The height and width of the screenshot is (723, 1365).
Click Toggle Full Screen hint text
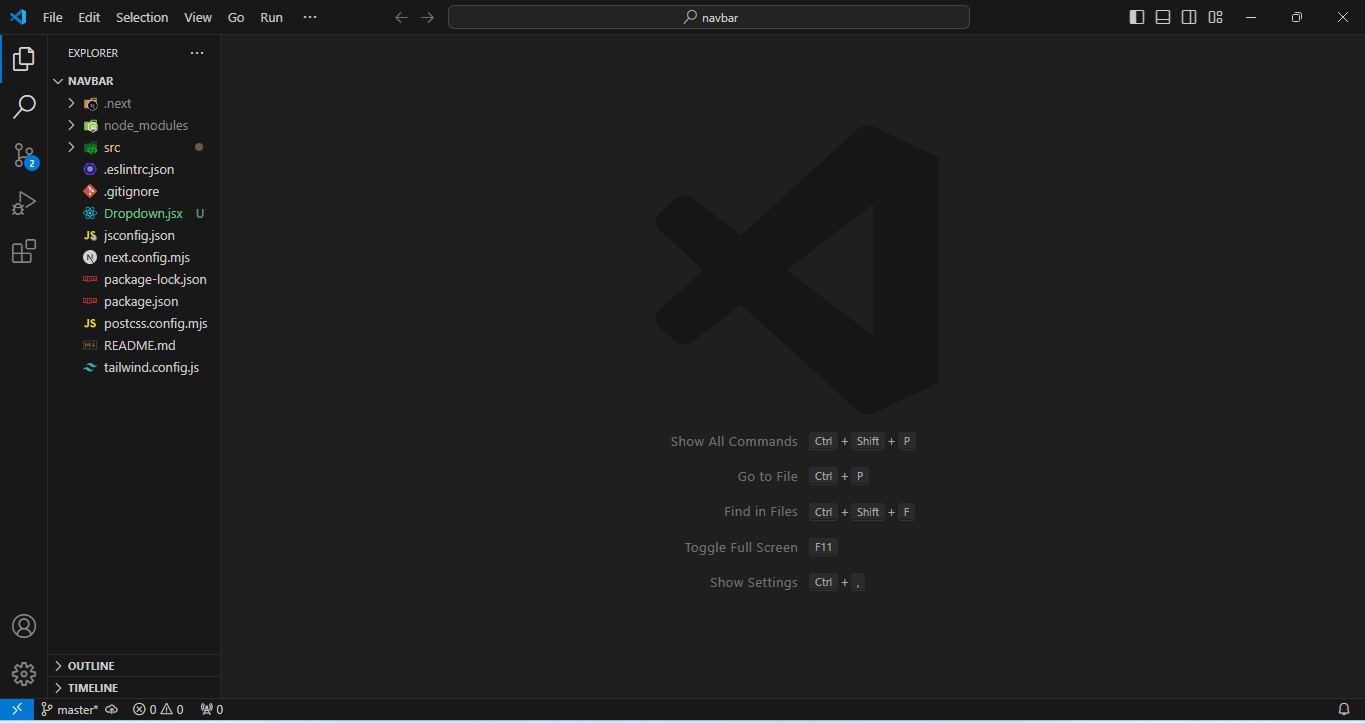(741, 547)
